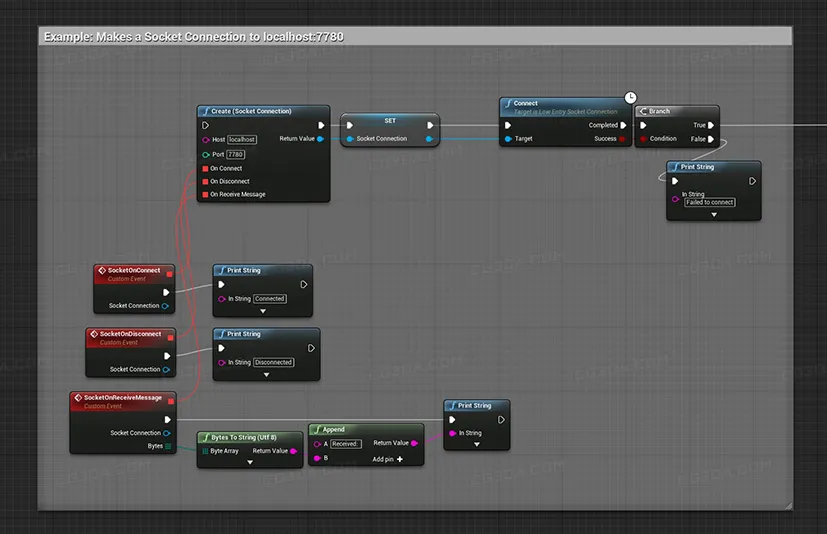This screenshot has width=827, height=534.
Task: Click the Return Value pin of Create node
Action: coord(320,139)
